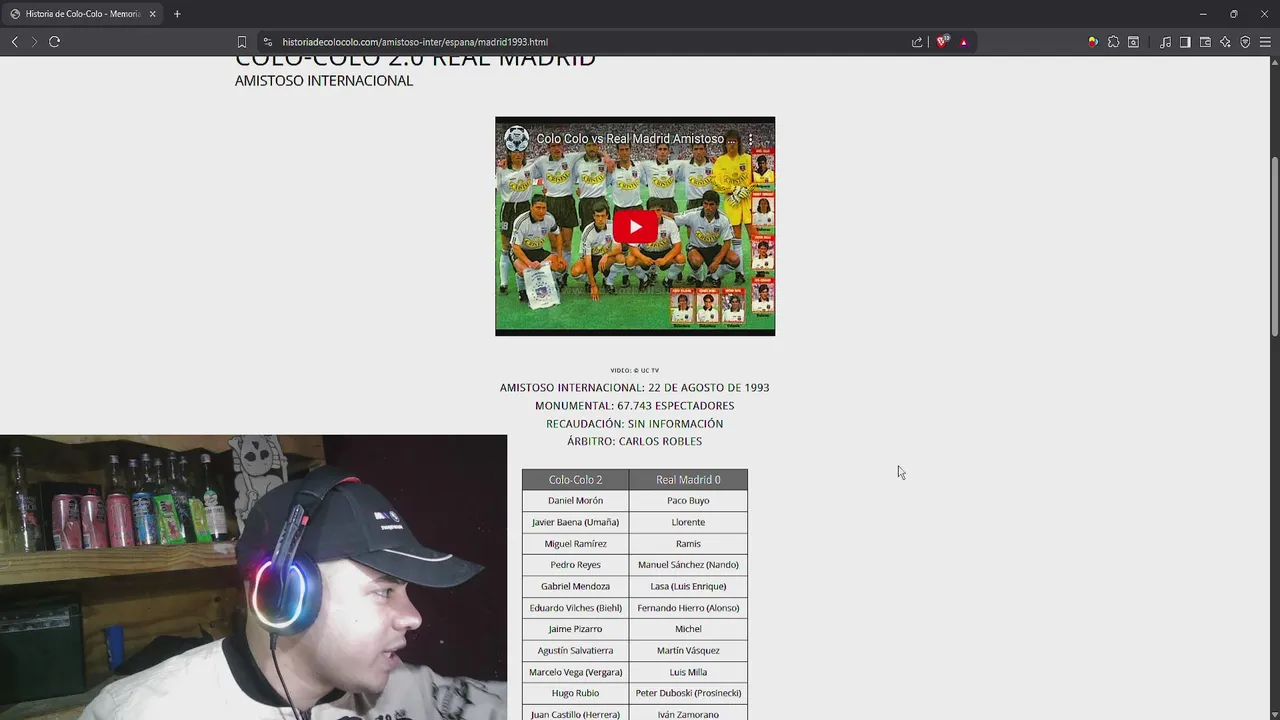Reload the current page
1280x720 pixels.
tap(54, 42)
